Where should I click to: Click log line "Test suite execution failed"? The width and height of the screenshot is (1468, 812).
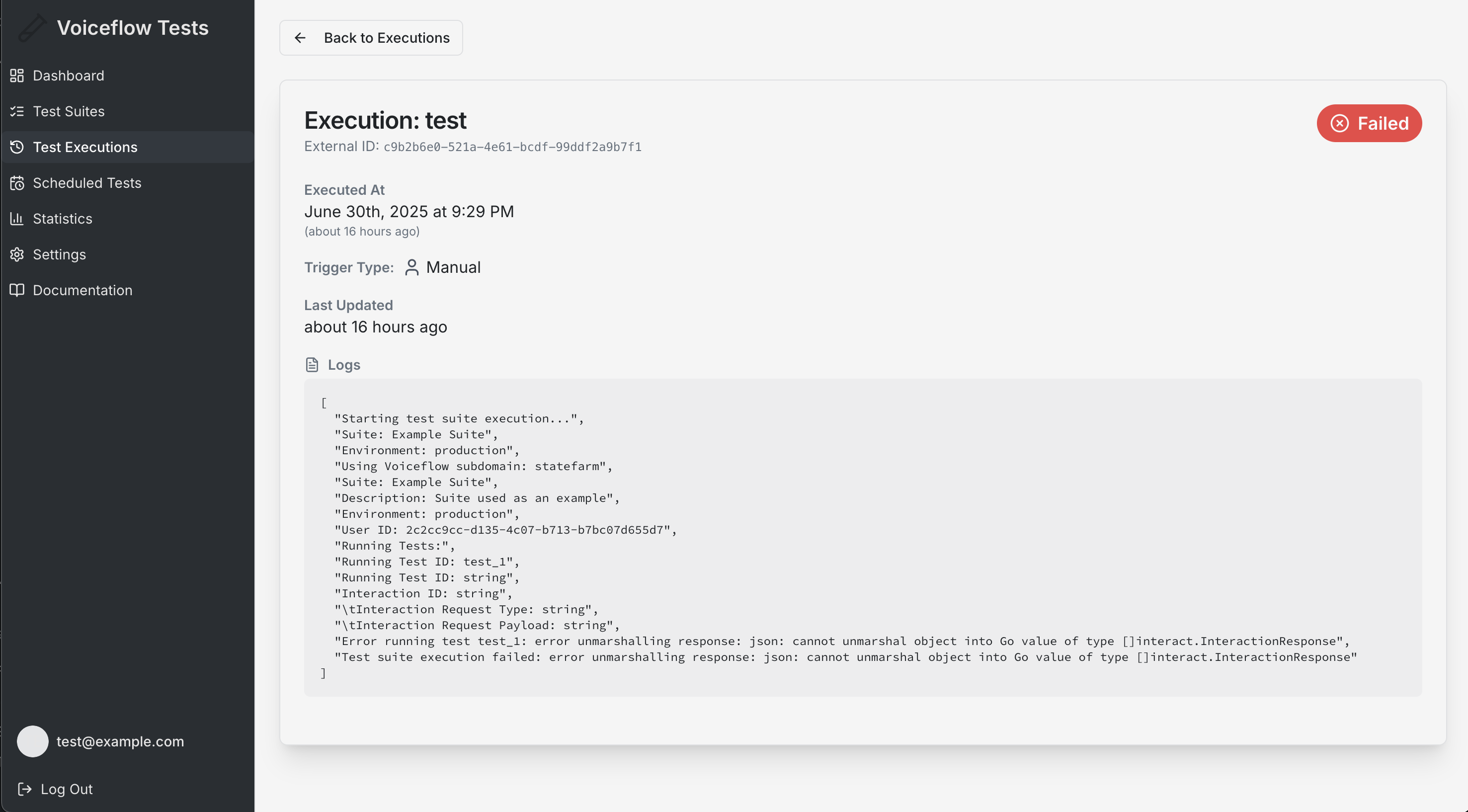[x=846, y=657]
